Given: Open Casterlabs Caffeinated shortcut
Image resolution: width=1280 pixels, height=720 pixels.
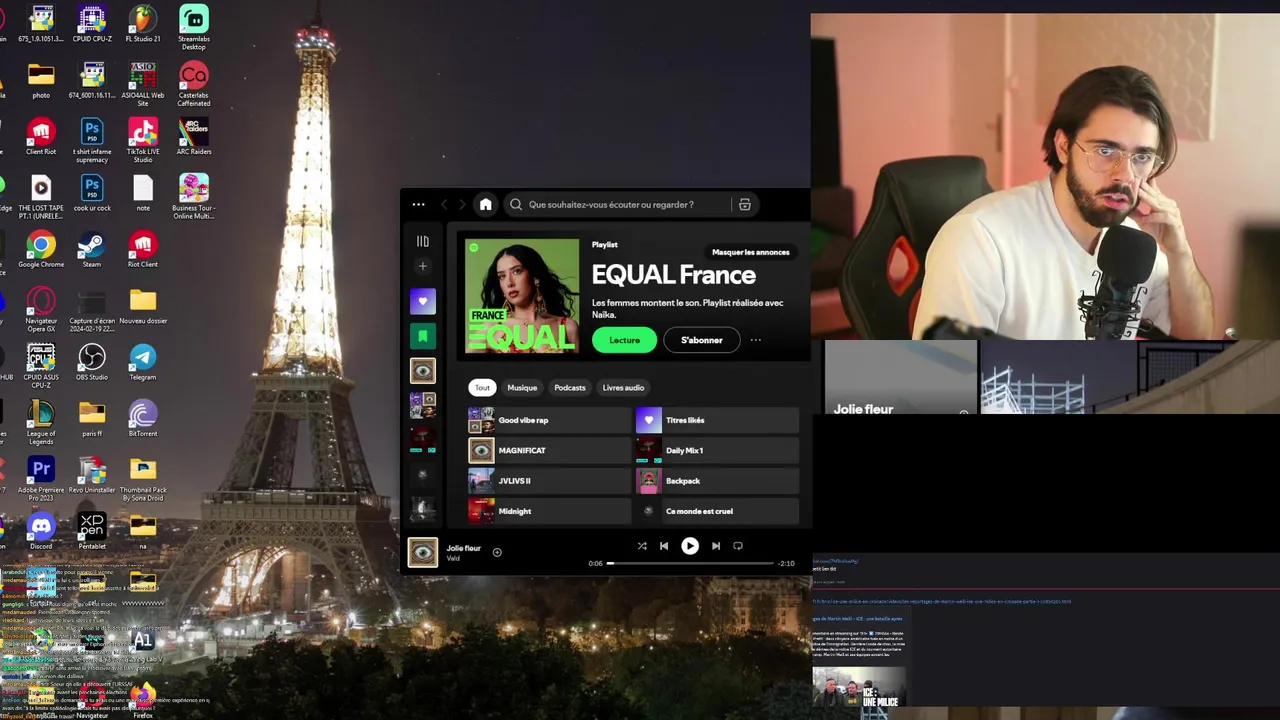Looking at the screenshot, I should click(x=194, y=84).
